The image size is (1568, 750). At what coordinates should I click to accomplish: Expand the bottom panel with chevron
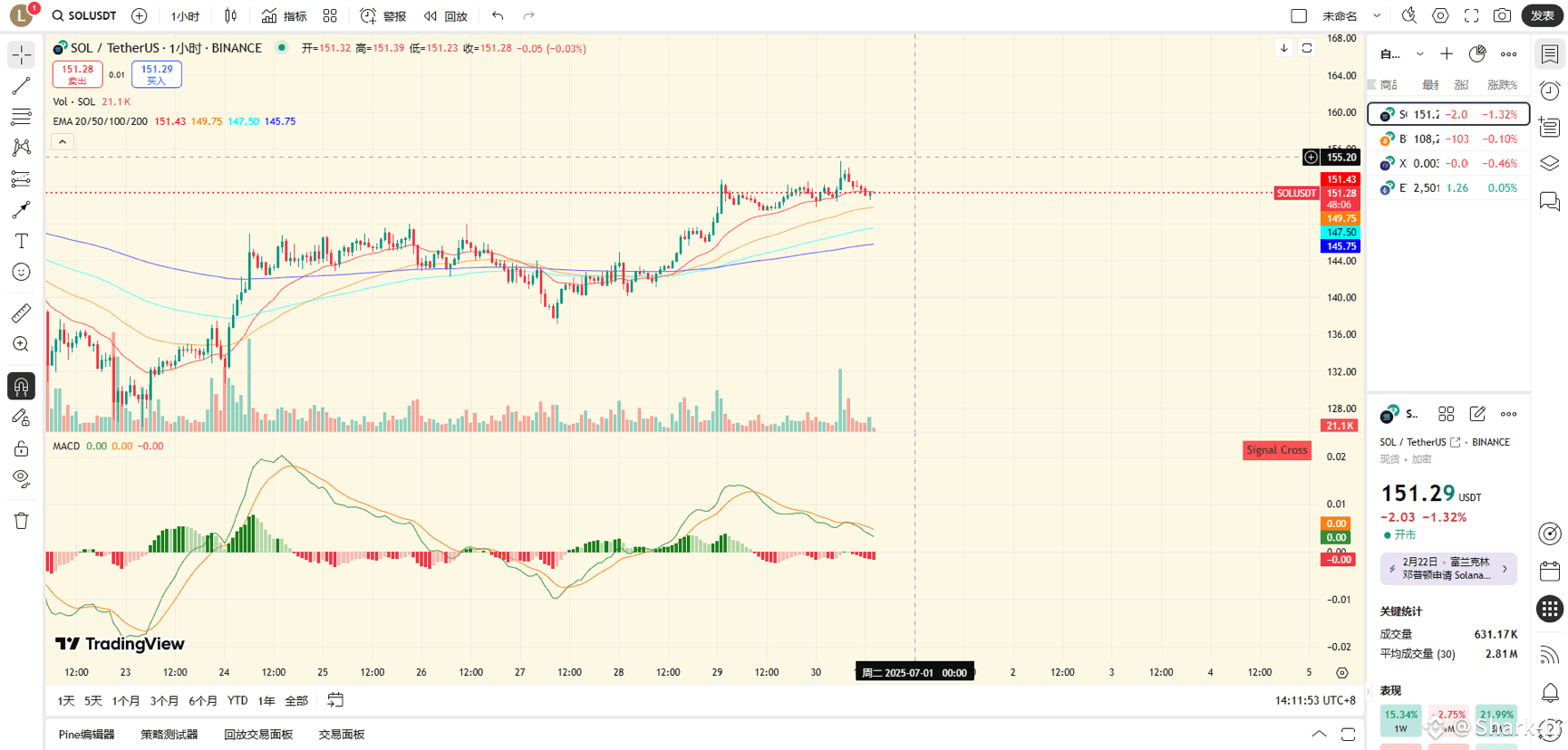tap(1319, 735)
